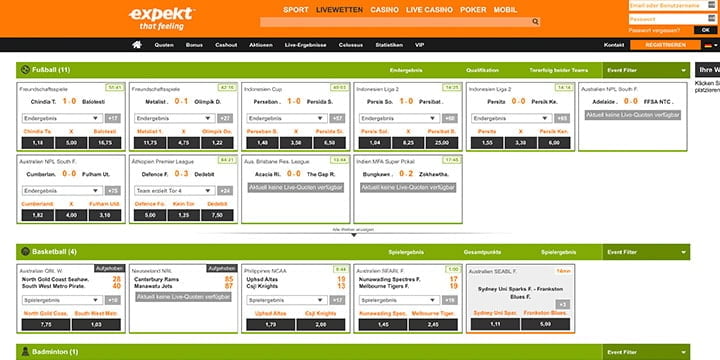This screenshot has width=720, height=360.
Task: Expand the +3 markets in Sydney Uni Sparks card
Action: click(x=562, y=304)
